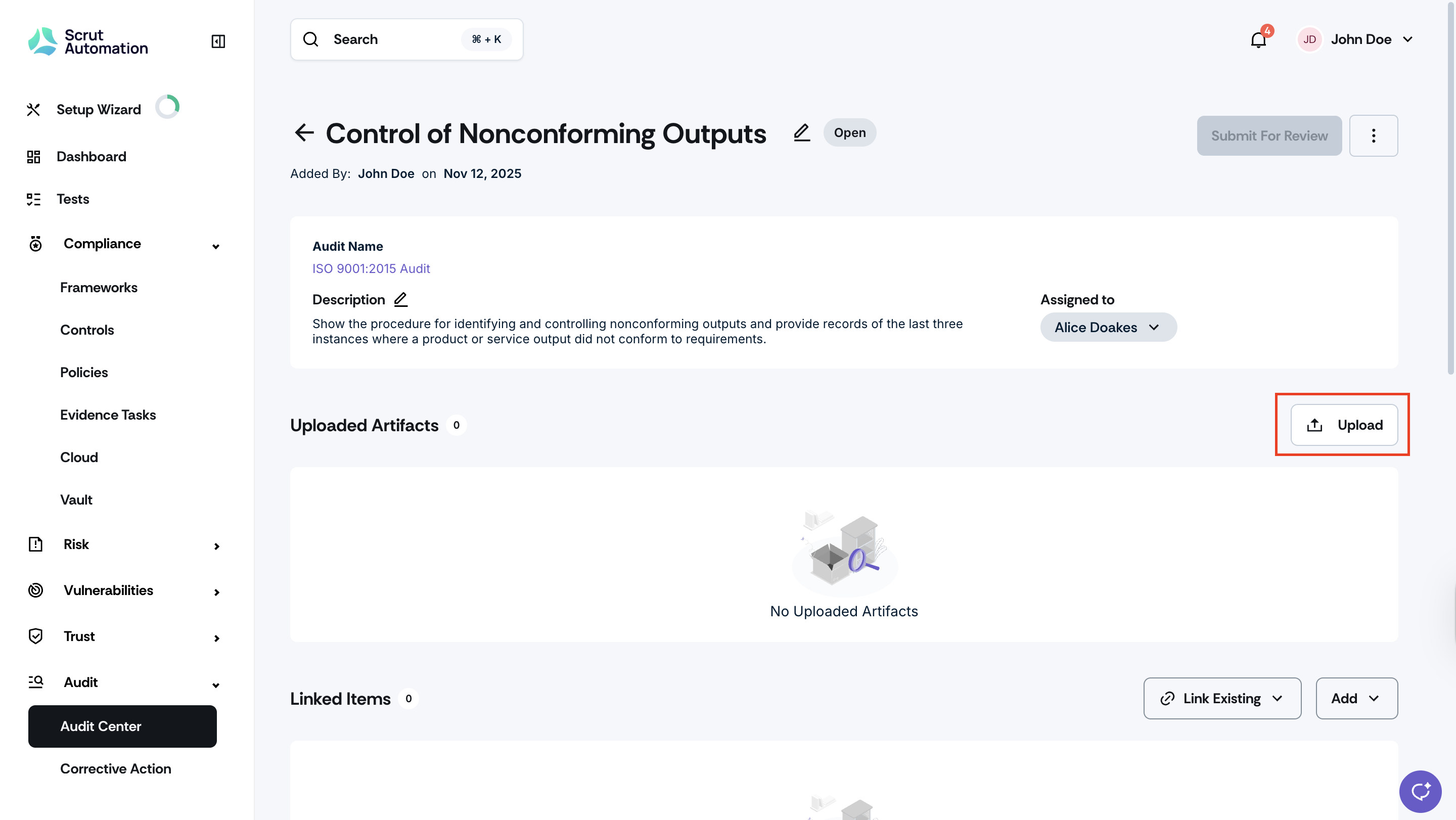Open the notifications bell
The height and width of the screenshot is (820, 1456).
1258,39
